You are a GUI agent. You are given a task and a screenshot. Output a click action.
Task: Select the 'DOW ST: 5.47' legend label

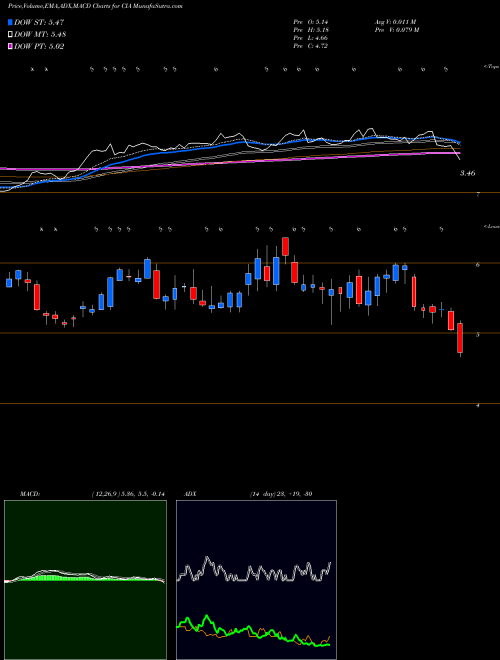tap(39, 22)
